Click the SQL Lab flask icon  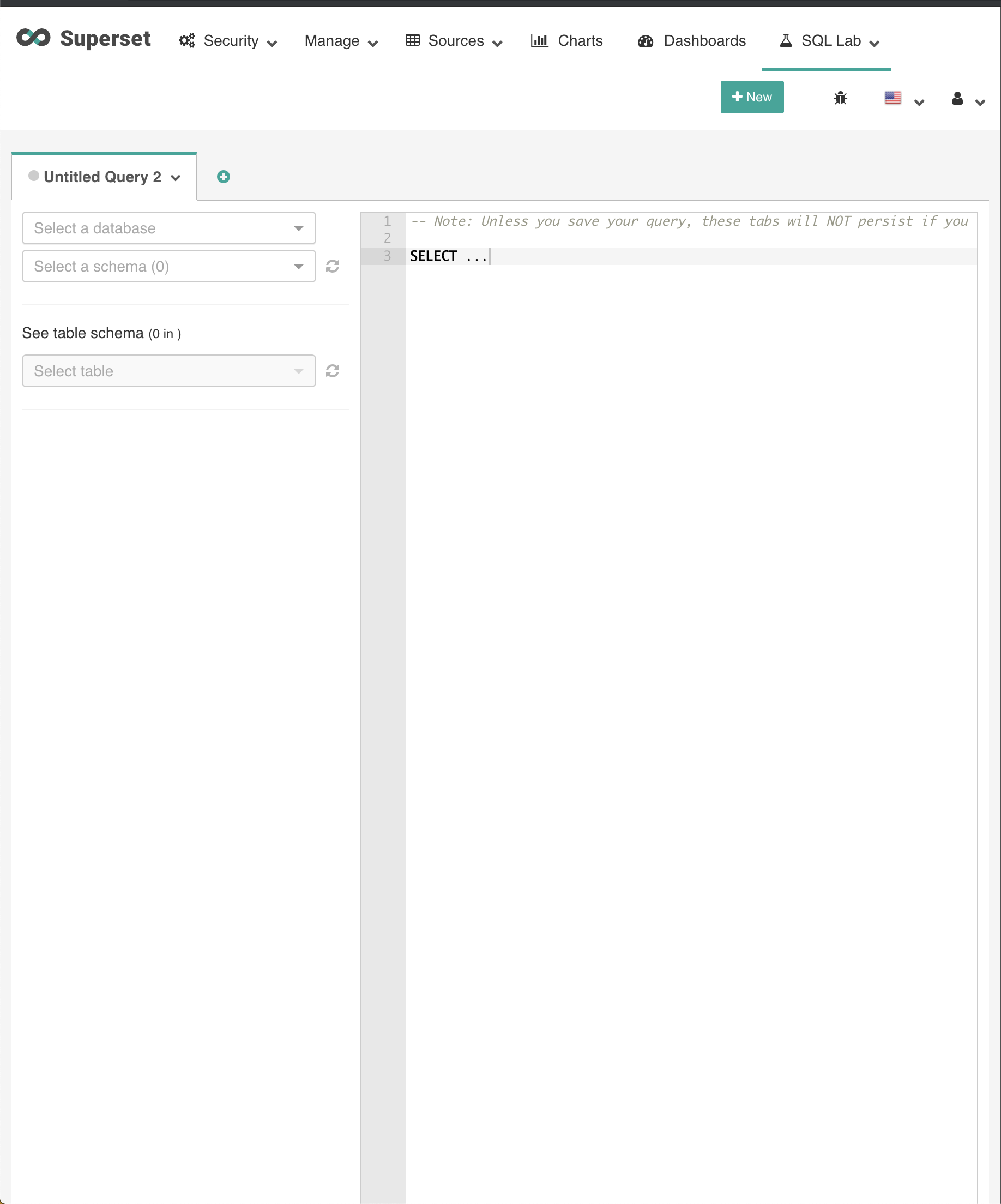pyautogui.click(x=786, y=40)
